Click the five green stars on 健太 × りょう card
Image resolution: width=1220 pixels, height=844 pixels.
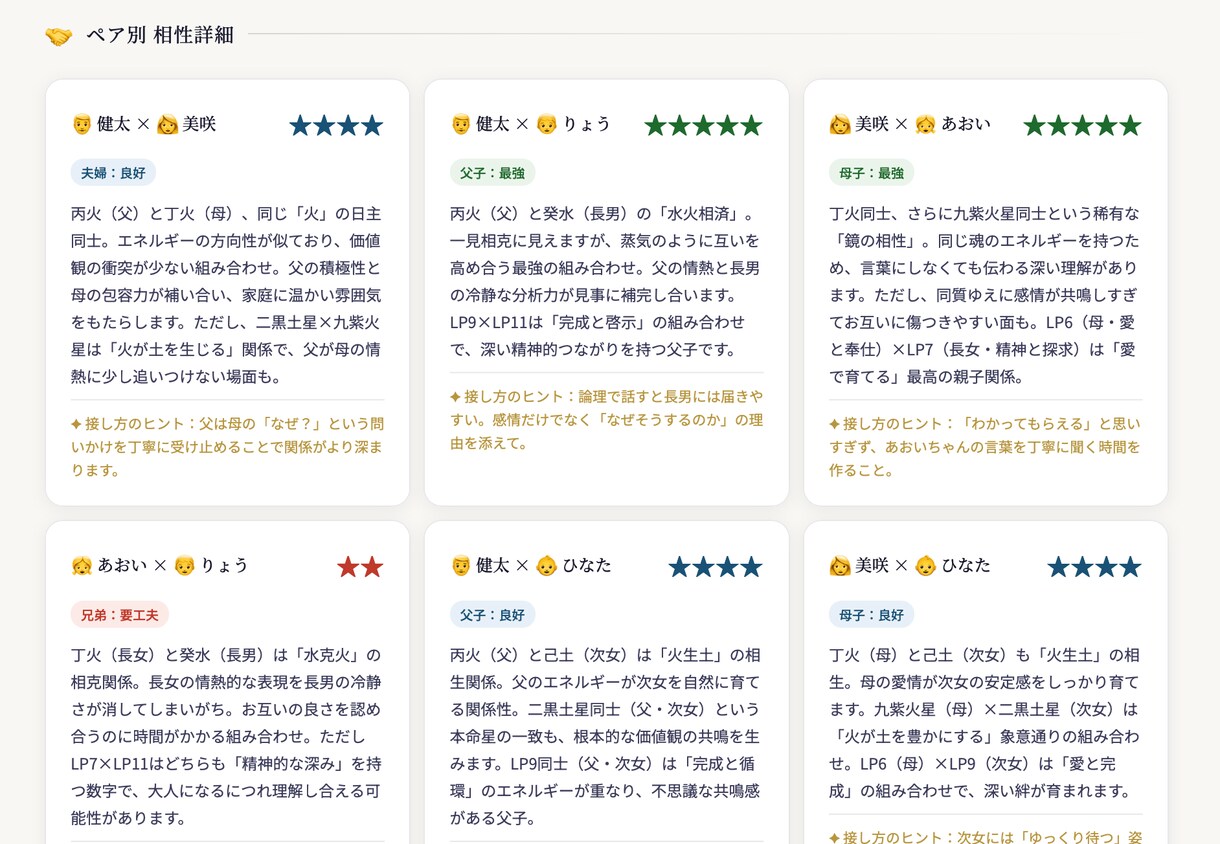[x=703, y=125]
